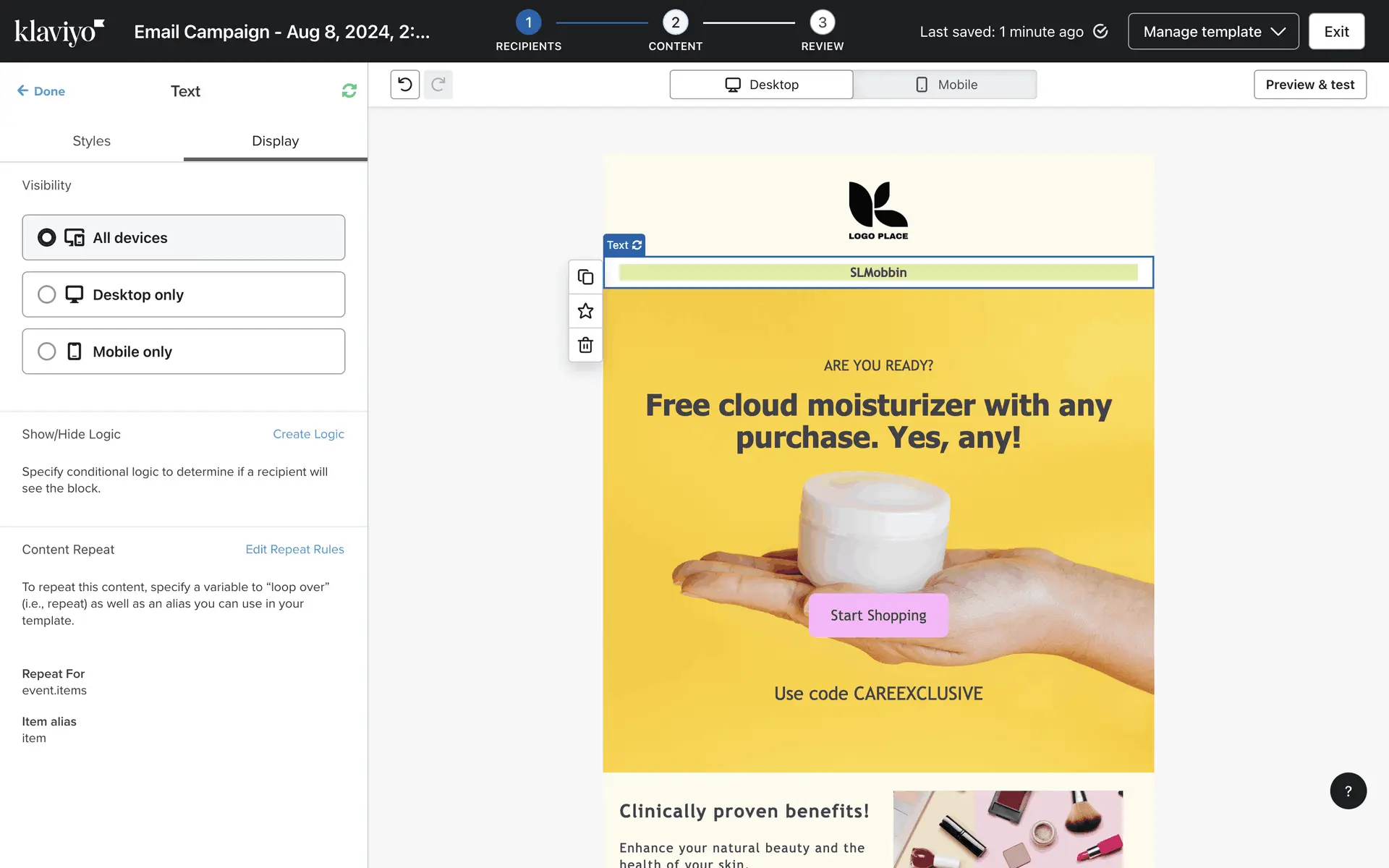Click the redo arrow icon
Screen dimensions: 1389x868
438,85
